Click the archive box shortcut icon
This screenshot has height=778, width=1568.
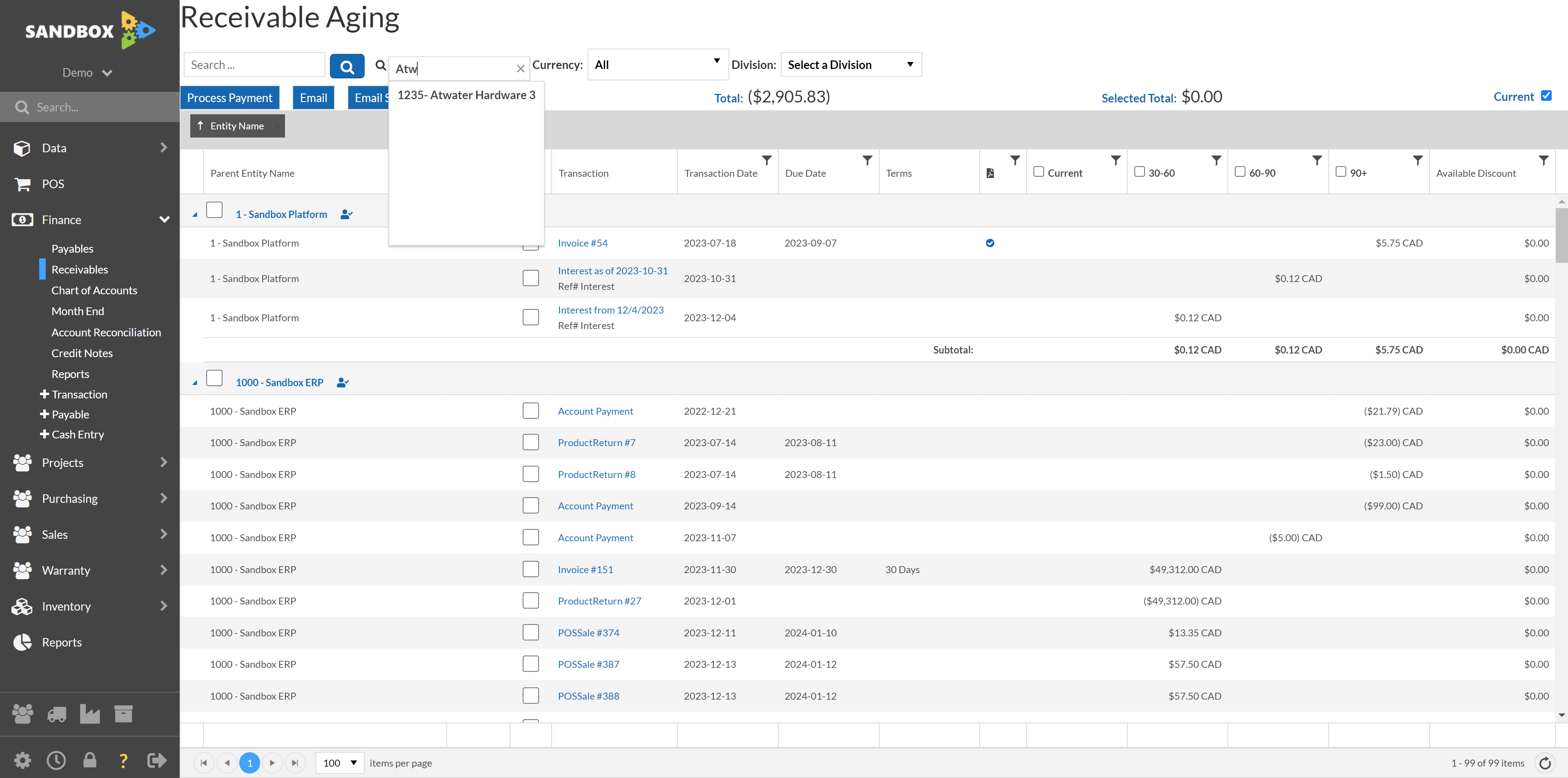tap(123, 714)
